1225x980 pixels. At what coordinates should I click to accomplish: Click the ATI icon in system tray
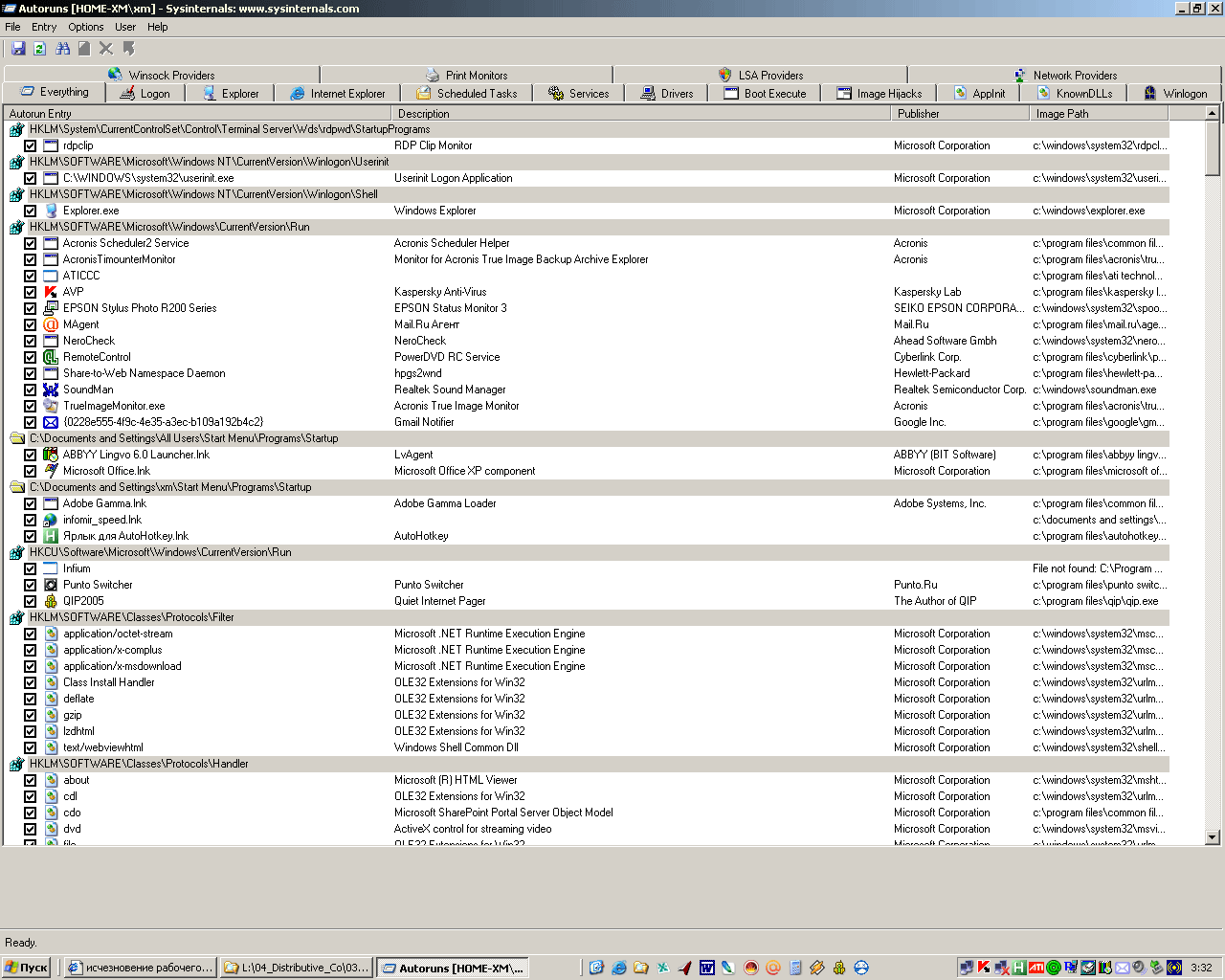coord(1036,968)
